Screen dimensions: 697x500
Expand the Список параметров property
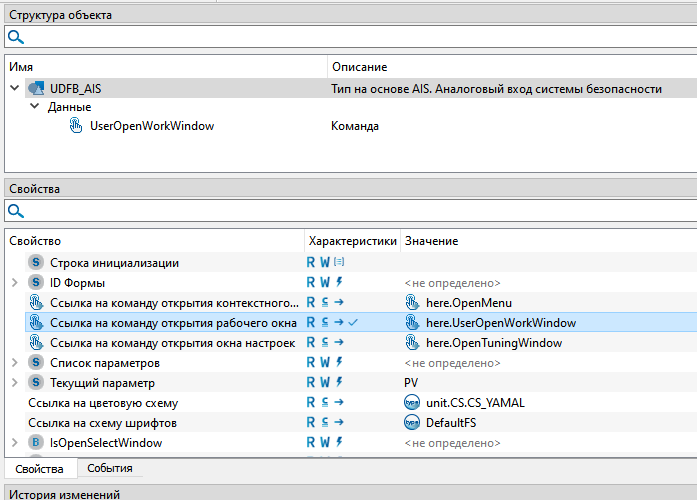14,363
